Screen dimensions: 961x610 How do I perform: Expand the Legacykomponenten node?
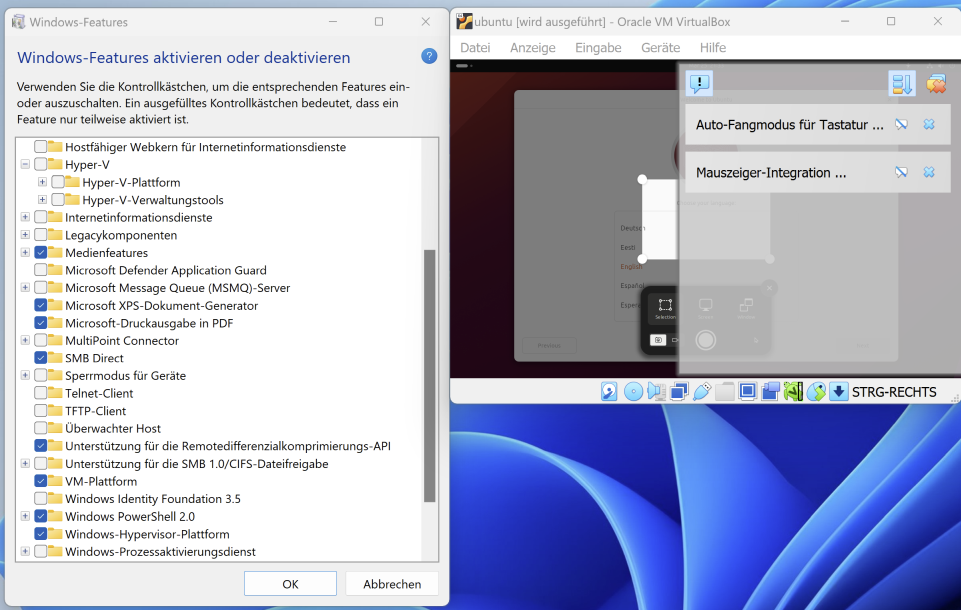25,235
